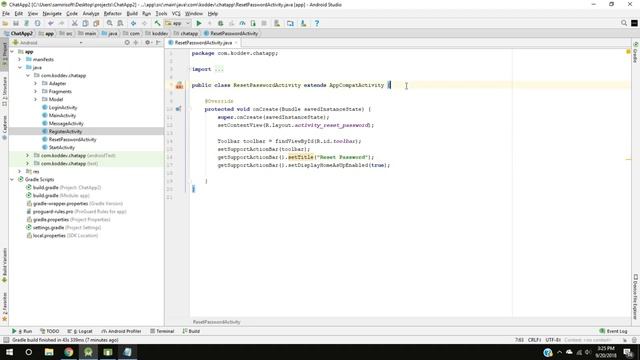640x360 pixels.
Task: Click the Replace toolbar icon
Action: pyautogui.click(x=120, y=23)
